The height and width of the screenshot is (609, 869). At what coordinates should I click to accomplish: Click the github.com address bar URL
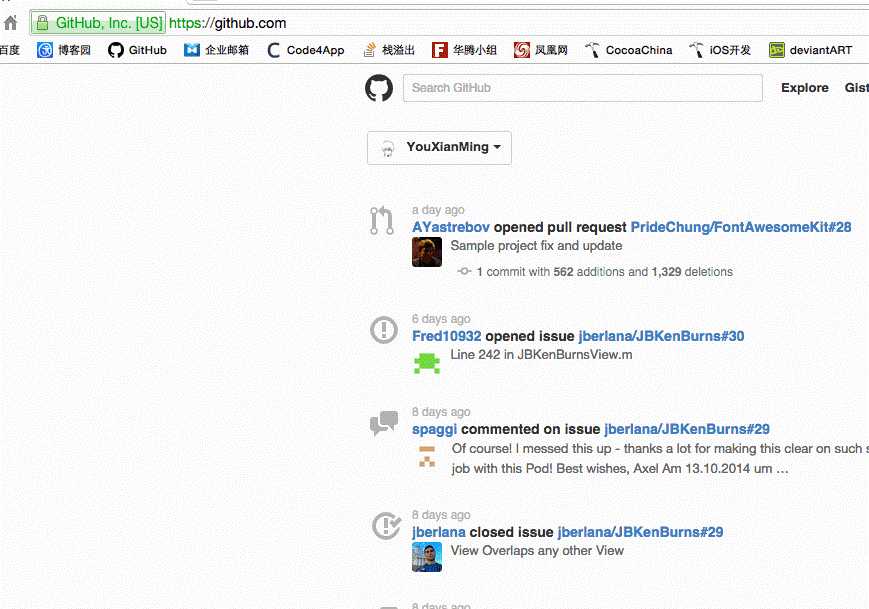[228, 23]
